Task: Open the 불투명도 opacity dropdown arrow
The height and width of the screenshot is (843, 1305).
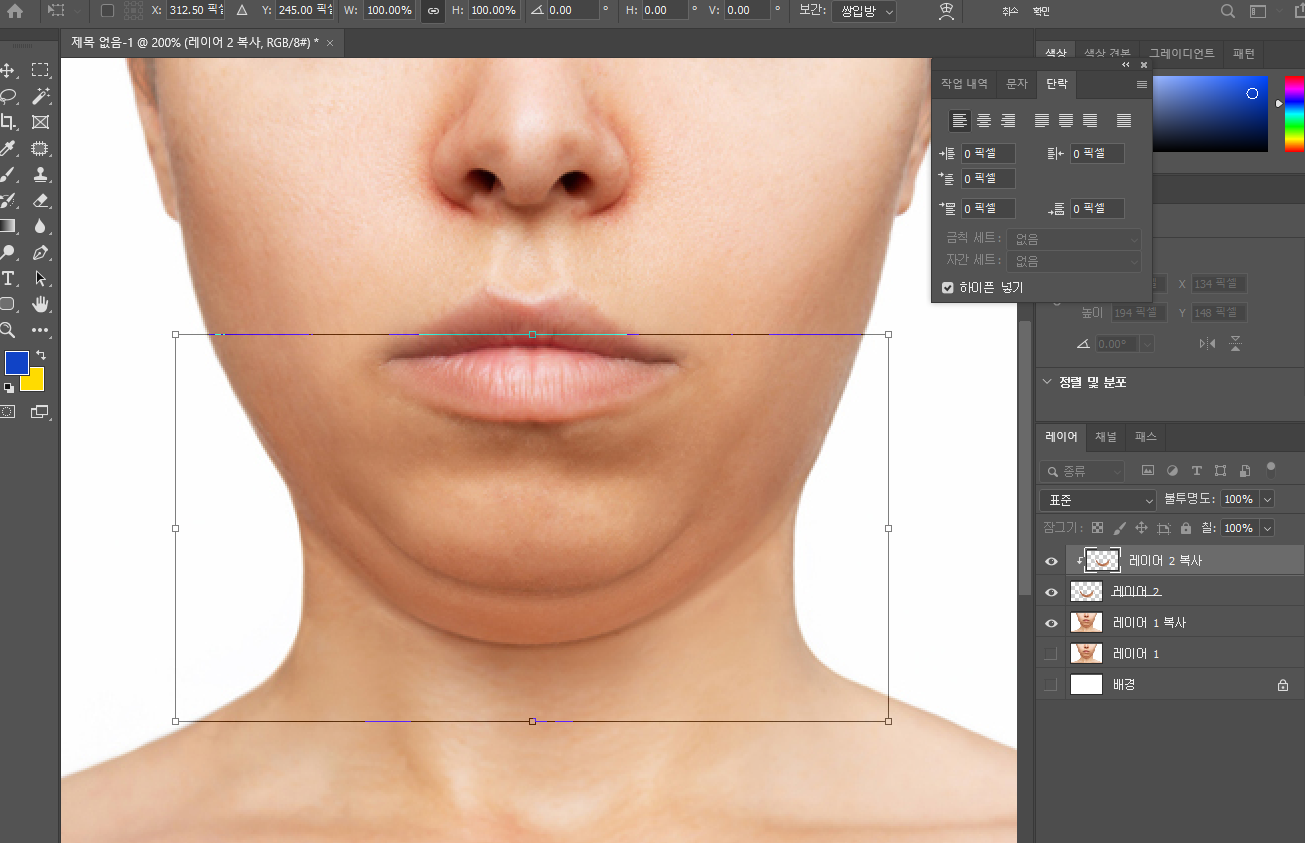Action: point(1268,499)
